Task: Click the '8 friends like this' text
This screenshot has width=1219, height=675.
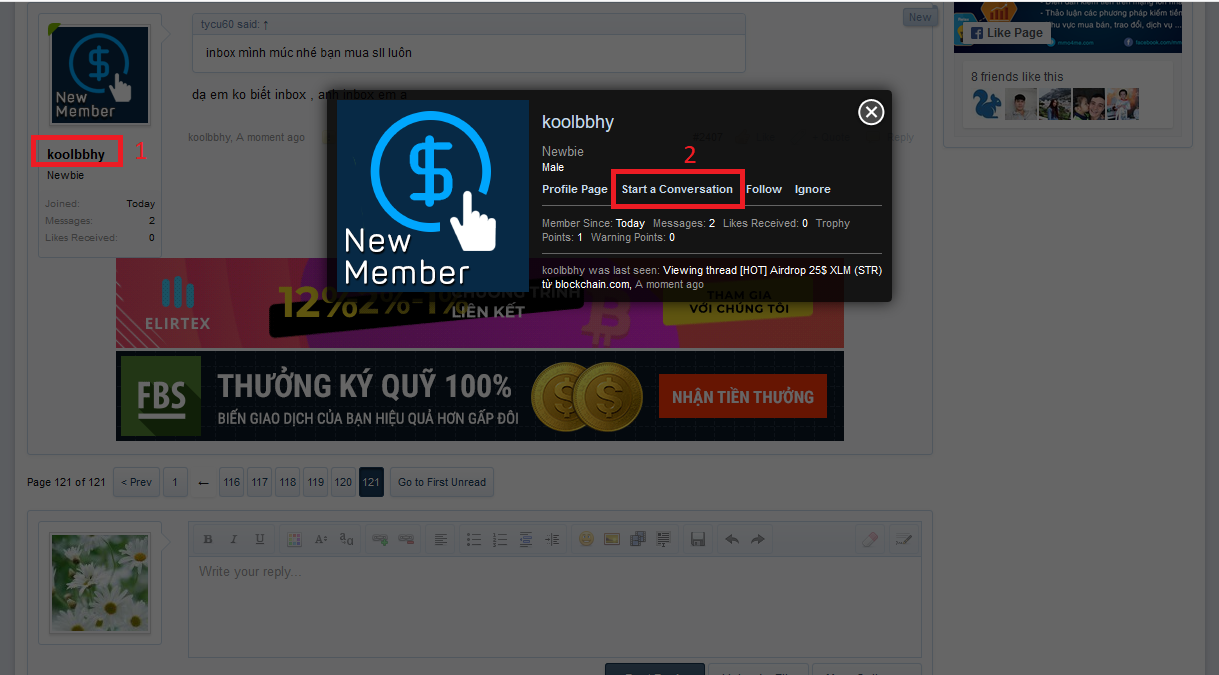Action: tap(1017, 77)
